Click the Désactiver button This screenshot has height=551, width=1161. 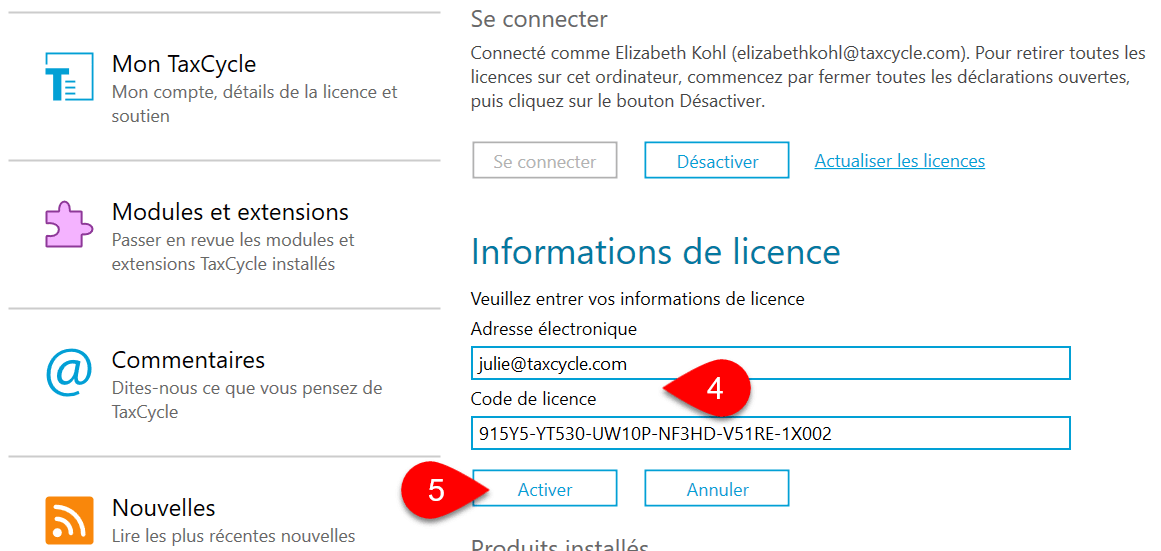(717, 161)
